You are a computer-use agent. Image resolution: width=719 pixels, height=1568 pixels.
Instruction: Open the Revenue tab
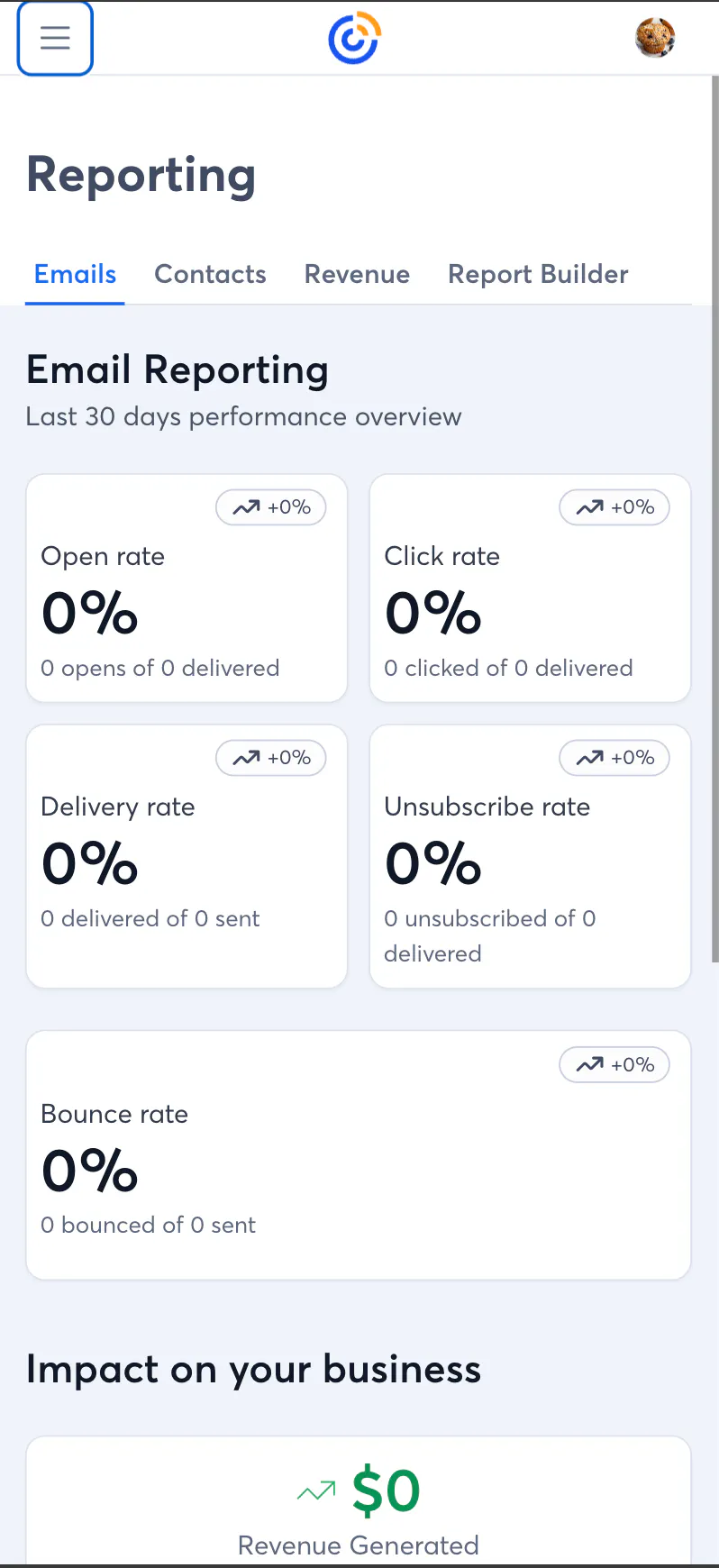pos(357,275)
